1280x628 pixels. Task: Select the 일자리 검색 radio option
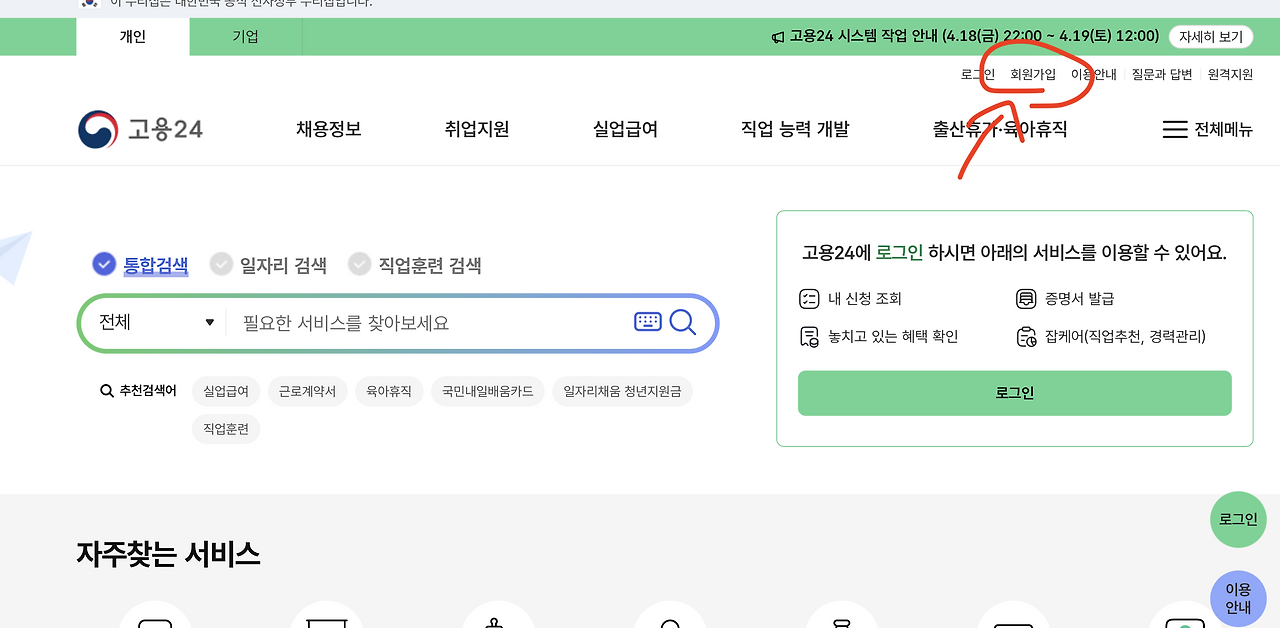[221, 264]
